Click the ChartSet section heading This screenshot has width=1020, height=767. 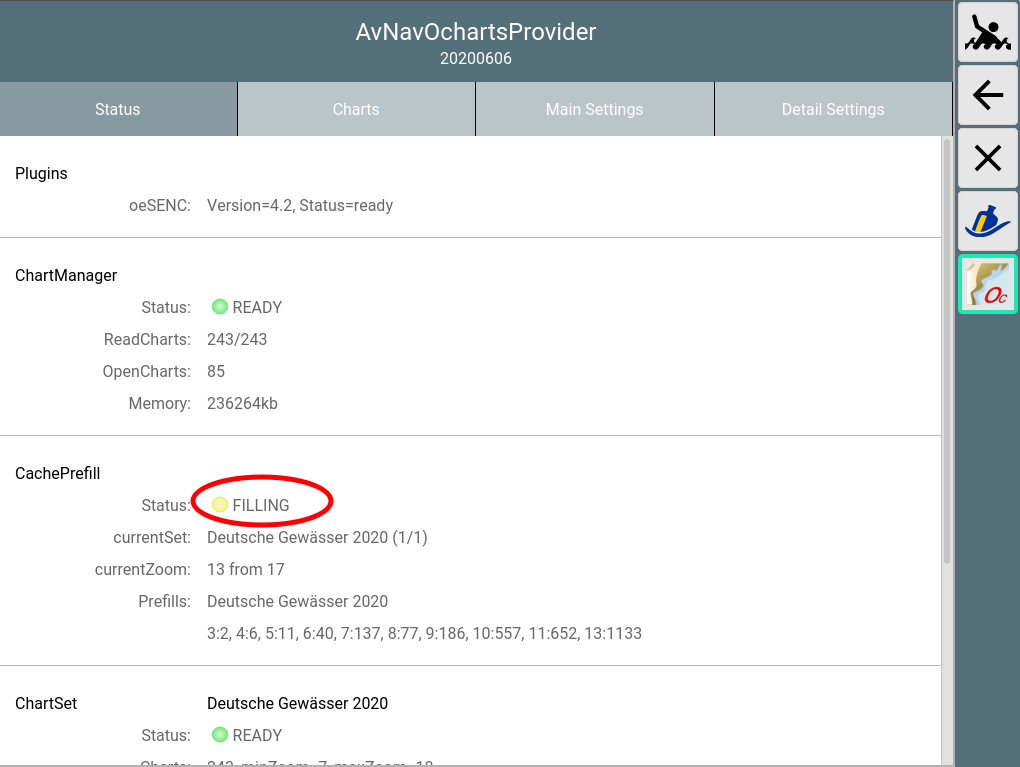click(x=46, y=703)
